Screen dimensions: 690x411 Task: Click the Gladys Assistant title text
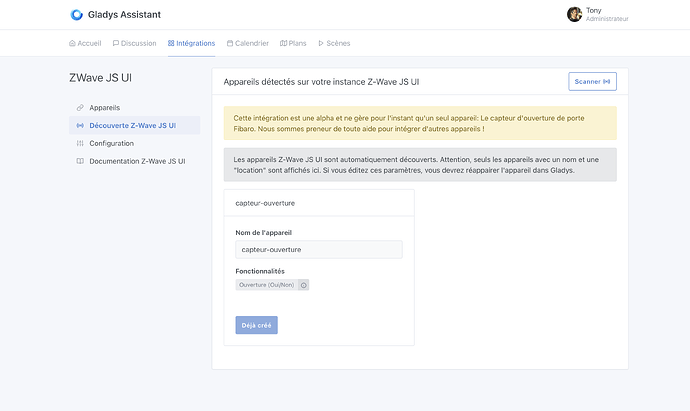point(125,15)
